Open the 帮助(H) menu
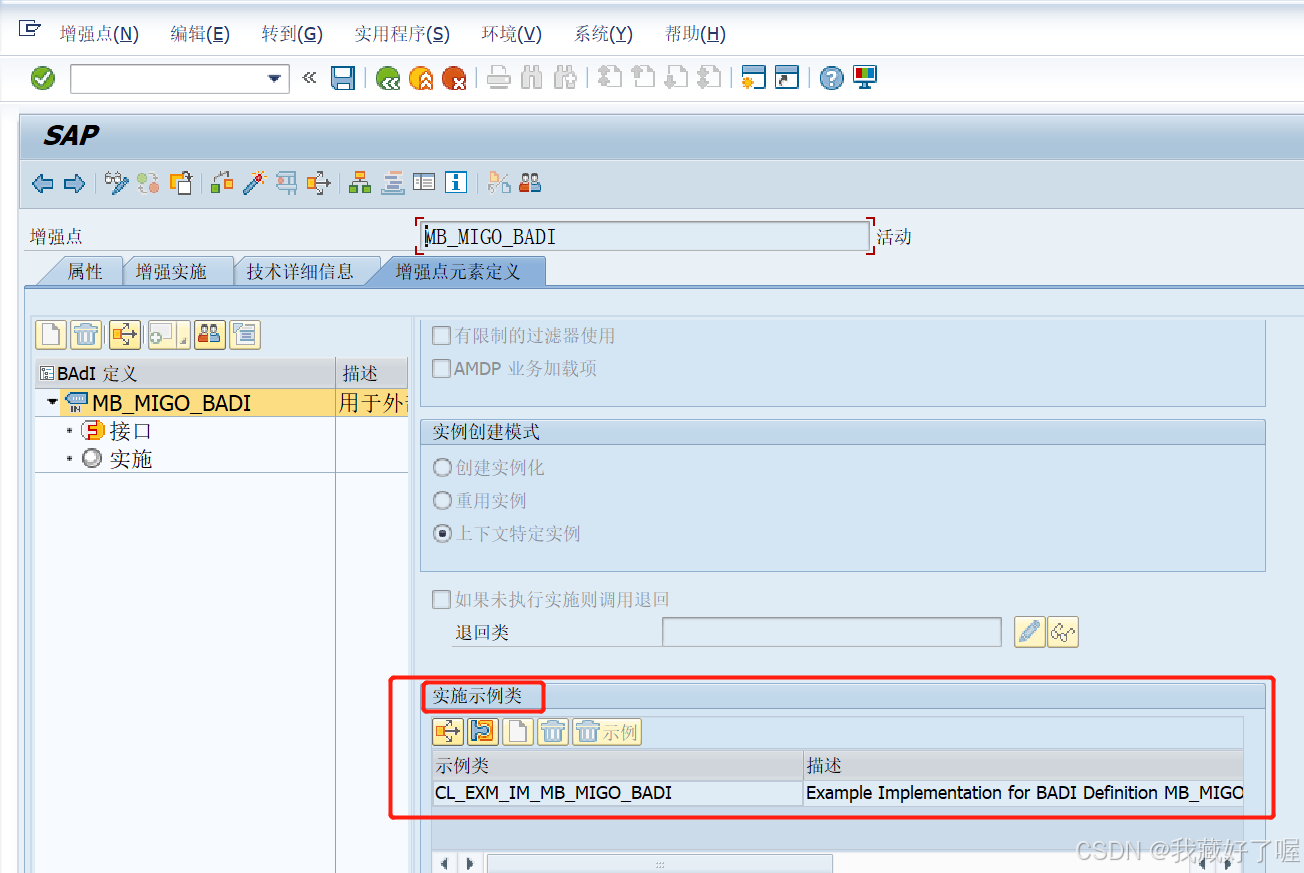This screenshot has width=1304, height=873. click(x=695, y=33)
